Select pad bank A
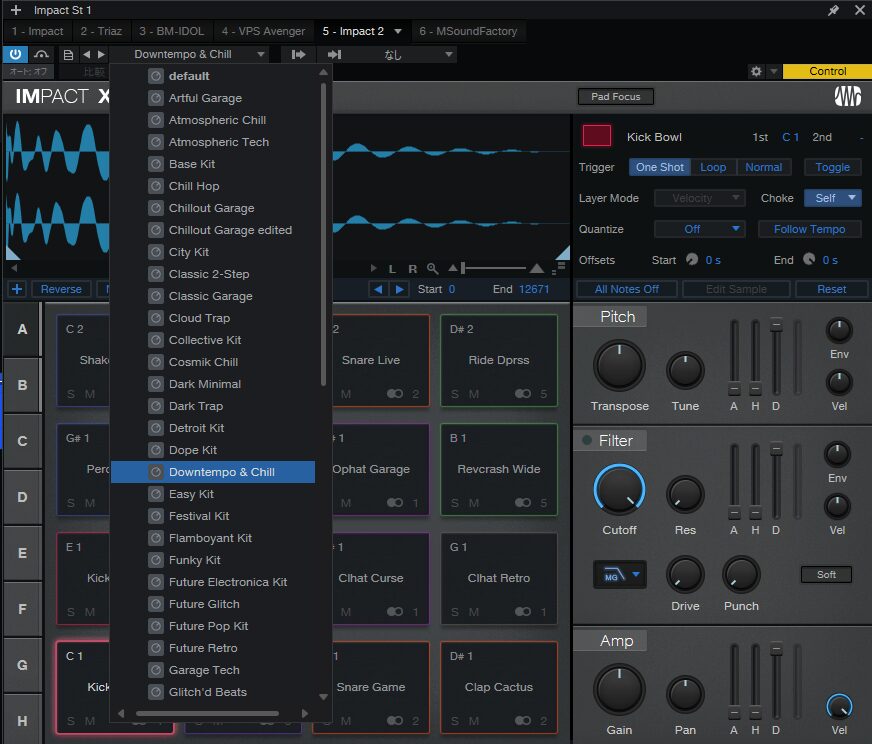The width and height of the screenshot is (872, 744). click(22, 329)
